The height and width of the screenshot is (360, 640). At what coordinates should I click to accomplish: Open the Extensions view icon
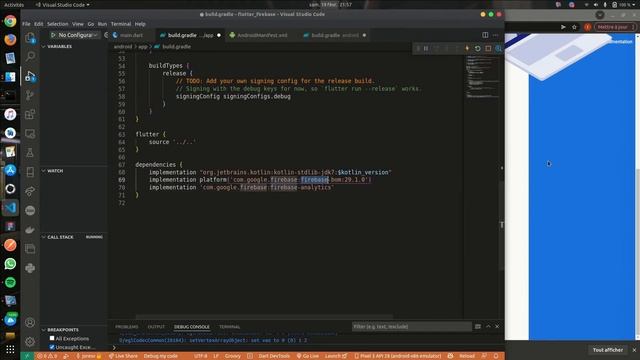coord(30,114)
